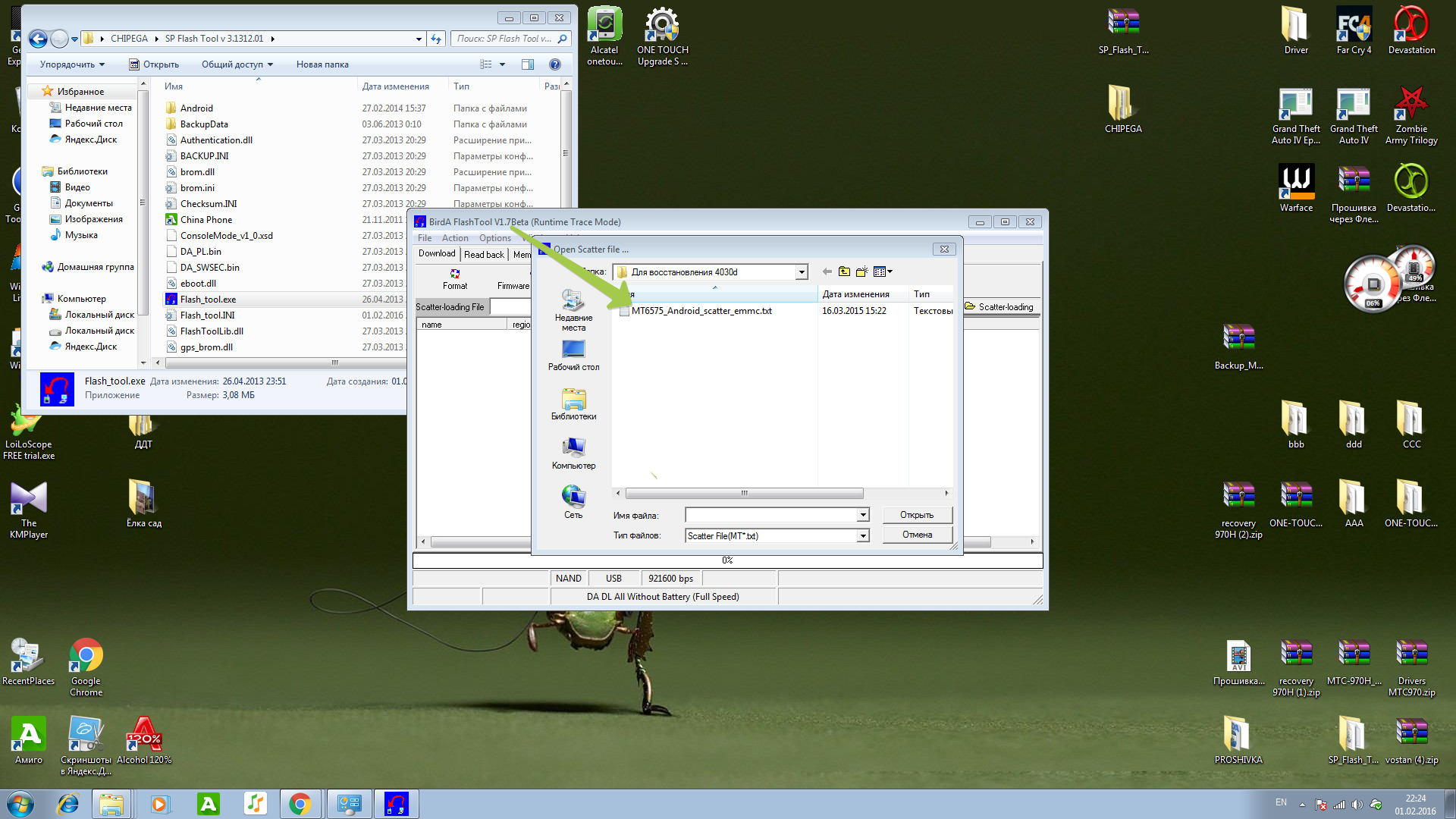Click the create new folder icon
The height and width of the screenshot is (819, 1456).
861,271
